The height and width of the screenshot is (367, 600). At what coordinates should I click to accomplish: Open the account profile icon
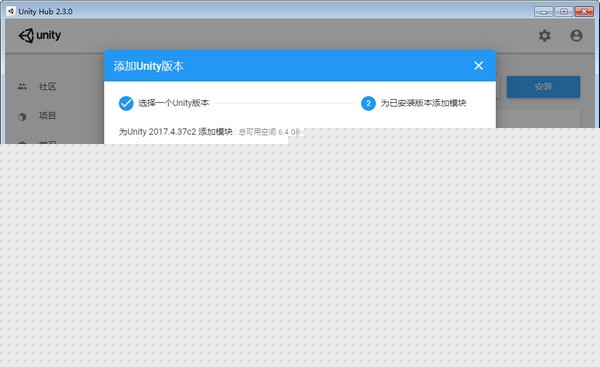pyautogui.click(x=576, y=36)
